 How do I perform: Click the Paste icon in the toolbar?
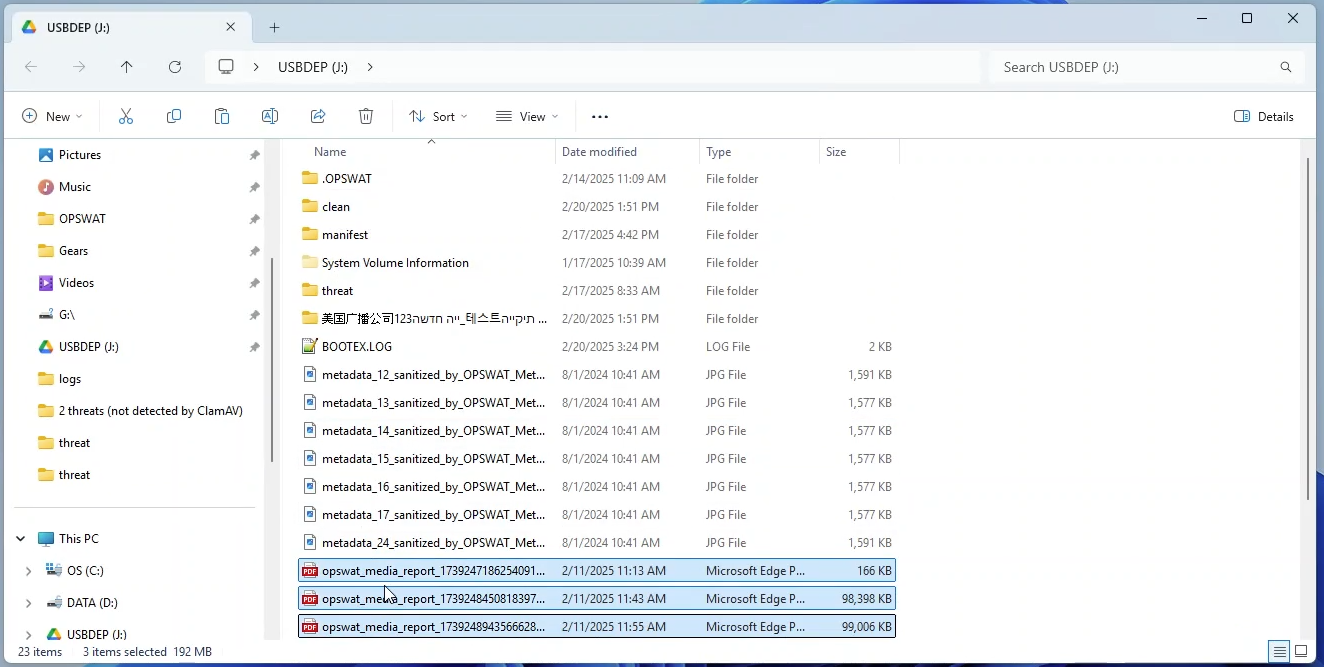(222, 117)
